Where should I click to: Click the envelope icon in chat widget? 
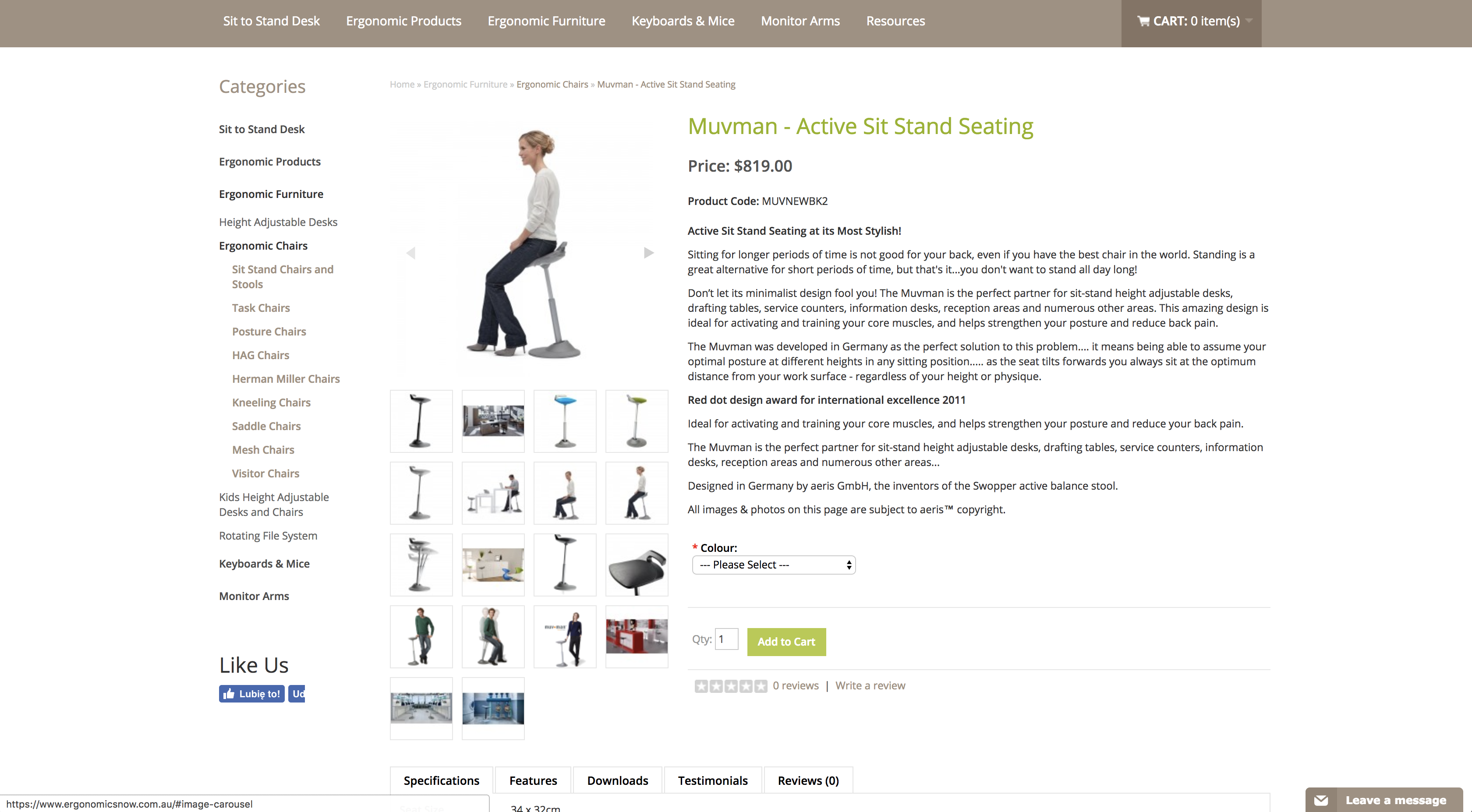[1320, 800]
